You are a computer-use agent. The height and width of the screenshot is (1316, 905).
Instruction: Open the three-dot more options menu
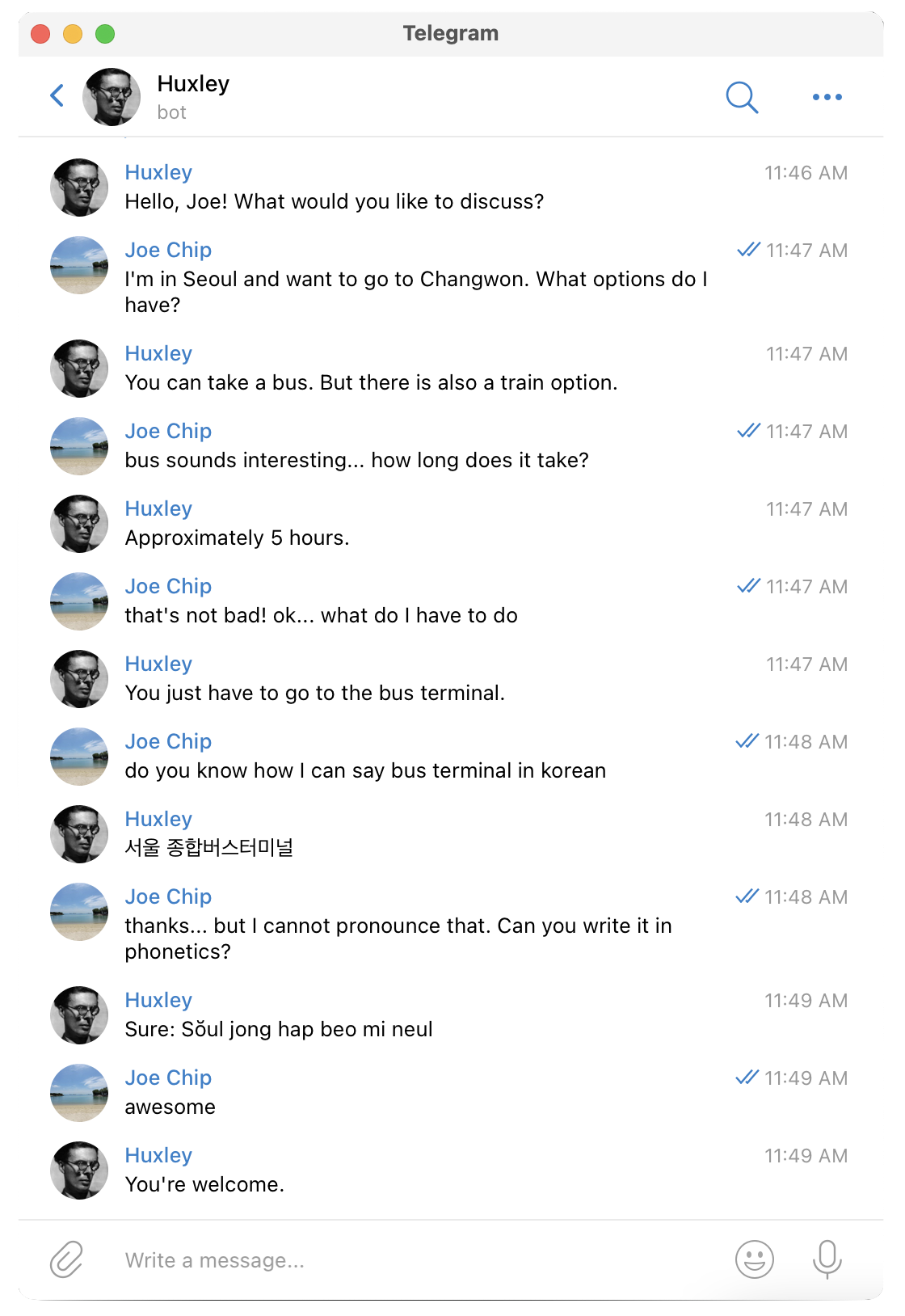pyautogui.click(x=827, y=97)
